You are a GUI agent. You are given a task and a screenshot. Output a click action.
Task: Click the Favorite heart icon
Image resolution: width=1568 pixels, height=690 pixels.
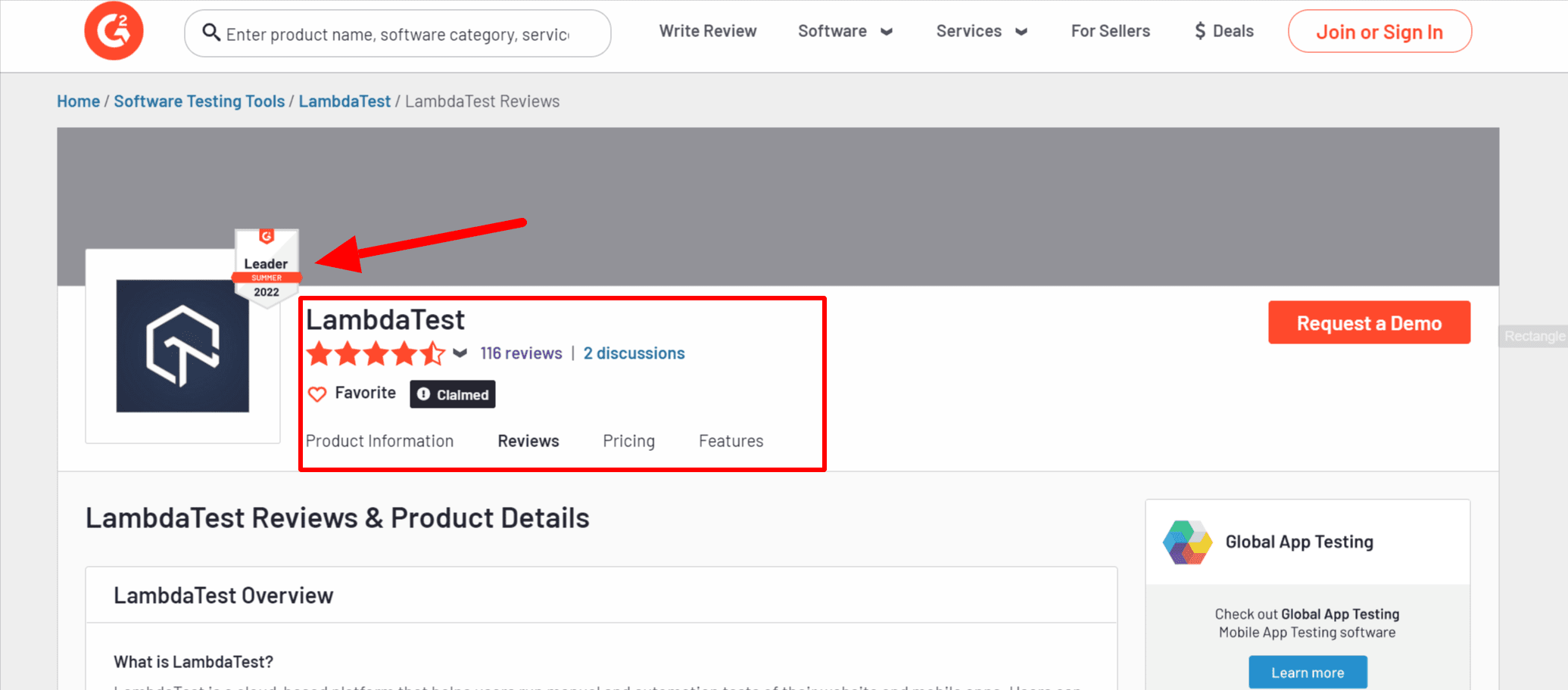317,394
